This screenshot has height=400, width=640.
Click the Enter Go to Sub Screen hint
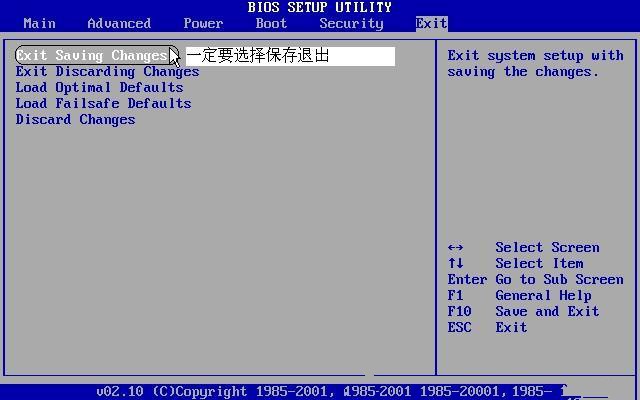pos(535,280)
